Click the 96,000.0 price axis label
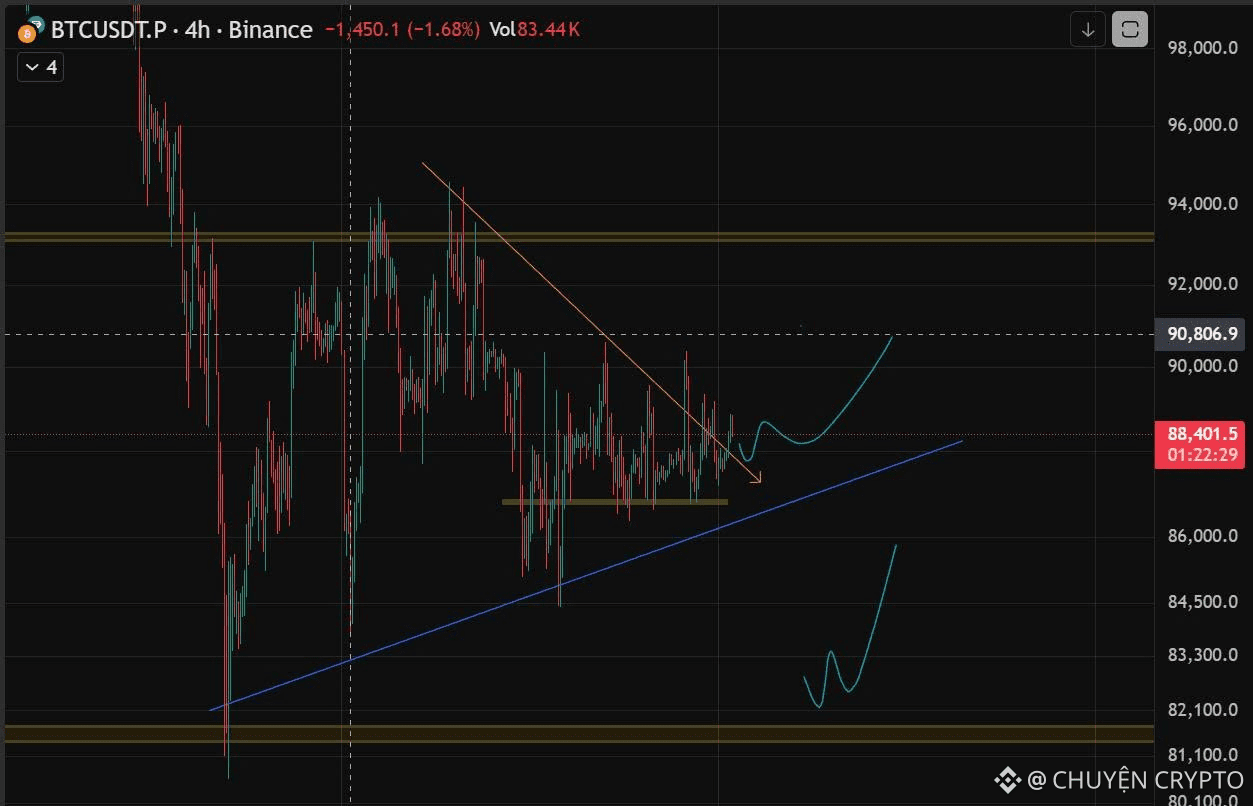1253x806 pixels. click(1202, 125)
